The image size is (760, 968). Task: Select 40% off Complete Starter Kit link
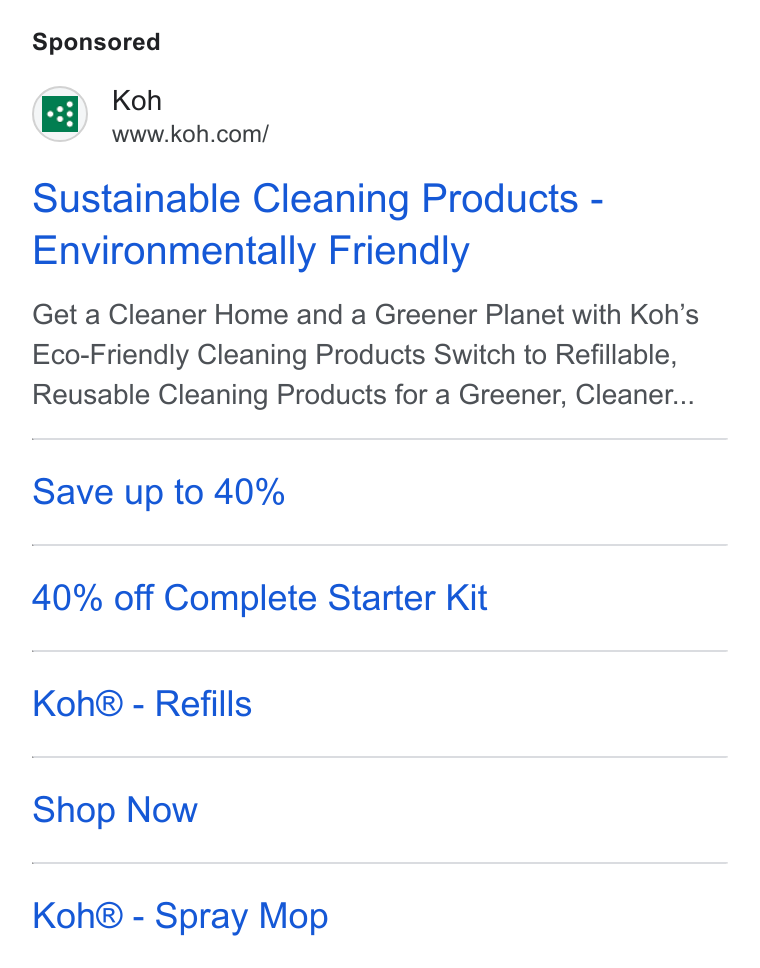point(260,598)
